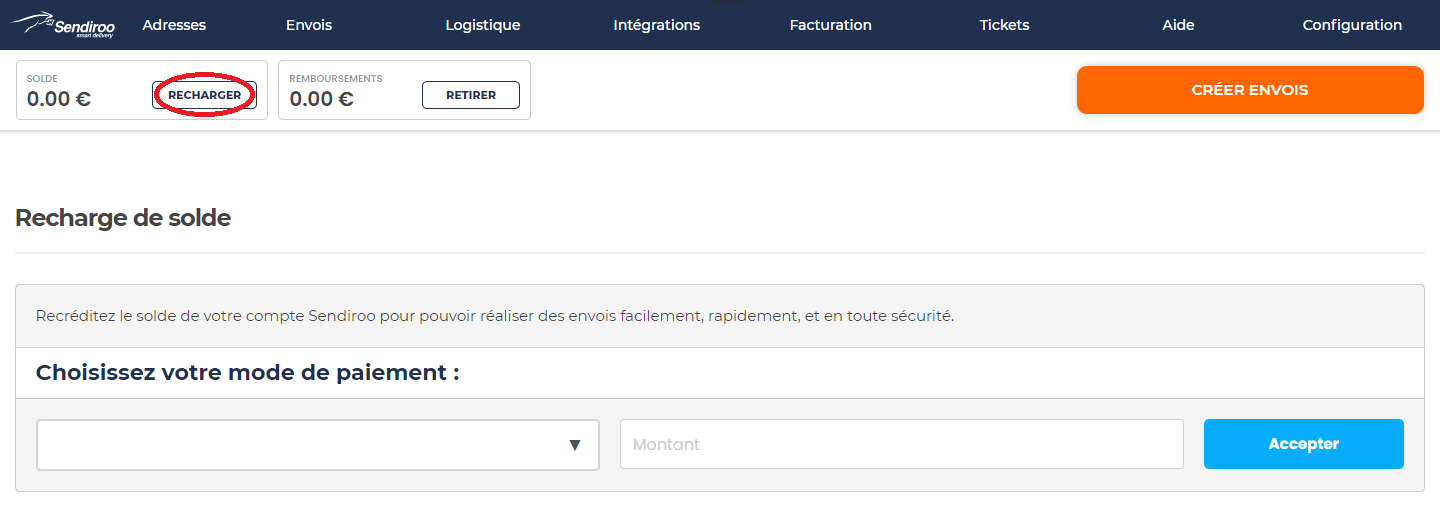The width and height of the screenshot is (1440, 511).
Task: Click the Recréditez le solde description text
Action: point(494,316)
